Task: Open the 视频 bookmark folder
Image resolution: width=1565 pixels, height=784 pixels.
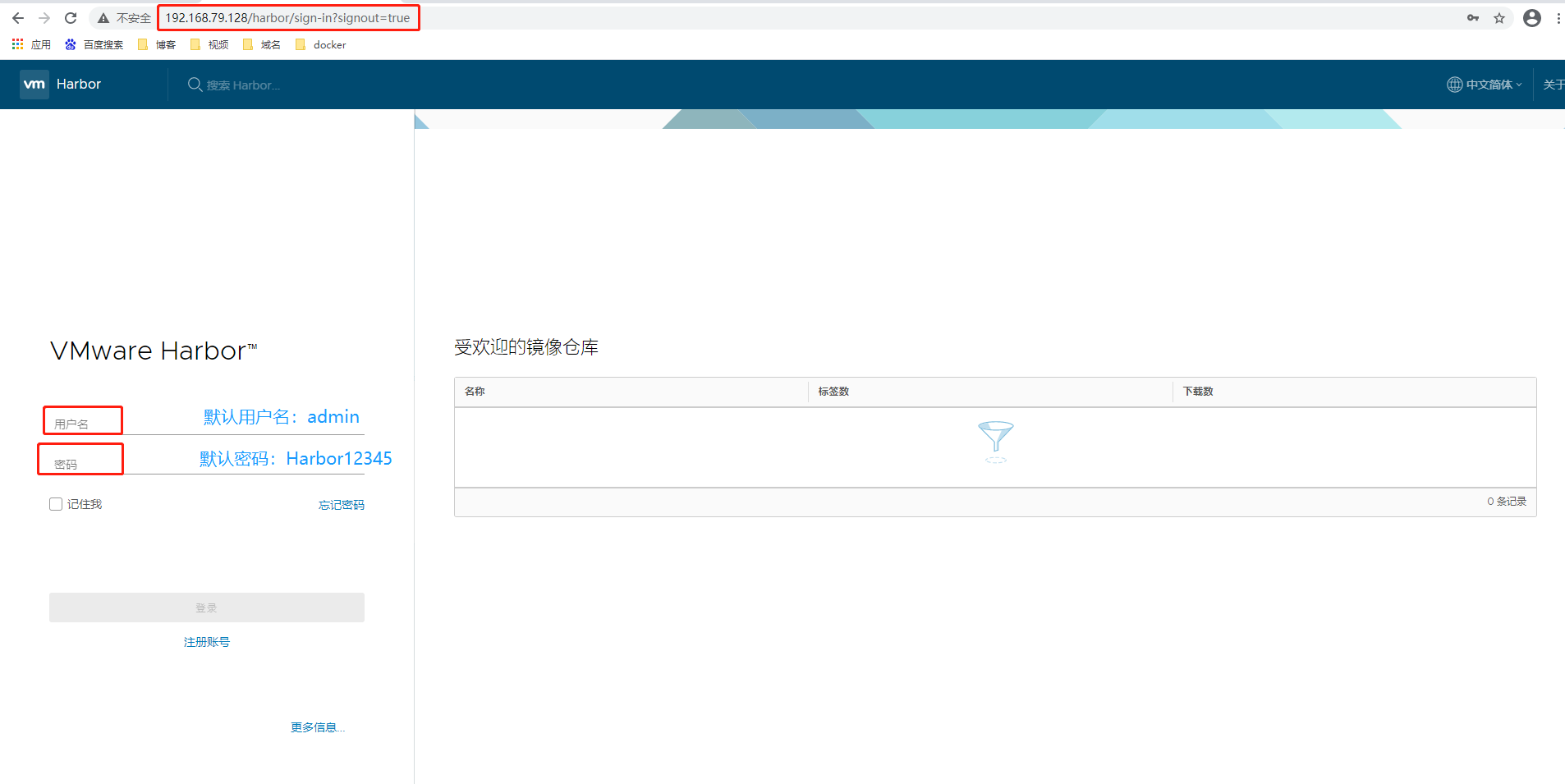Action: (x=209, y=44)
